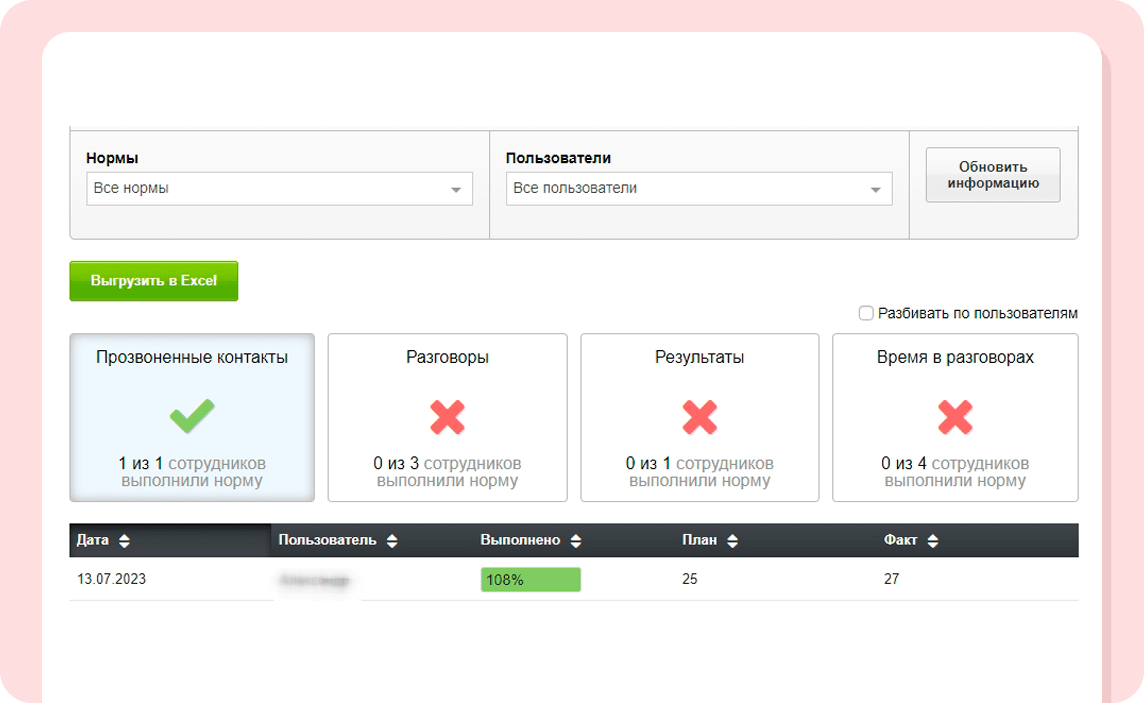Image resolution: width=1144 pixels, height=703 pixels.
Task: Click the Нормы field label
Action: 112,158
